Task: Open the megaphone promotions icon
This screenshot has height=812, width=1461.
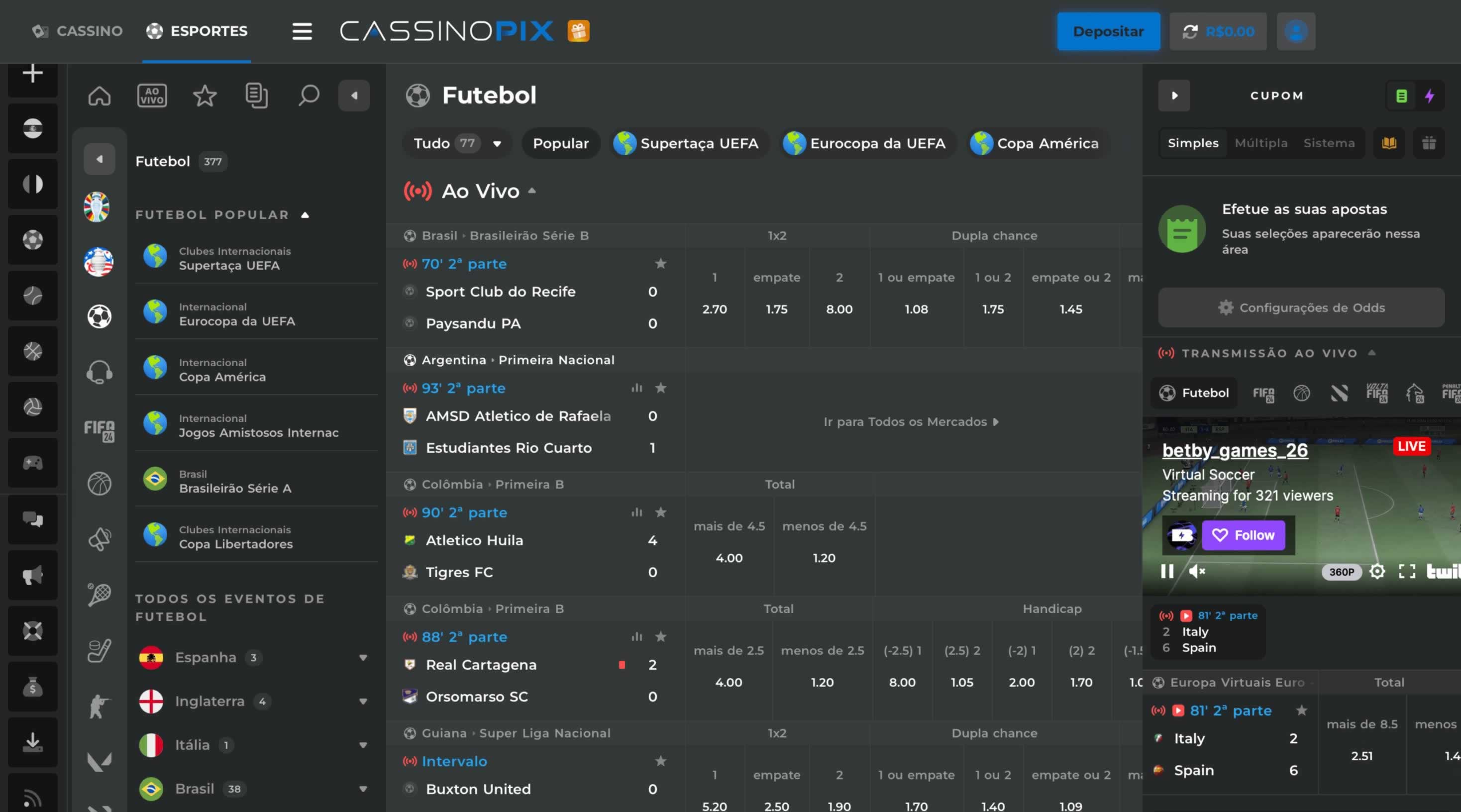Action: [33, 575]
